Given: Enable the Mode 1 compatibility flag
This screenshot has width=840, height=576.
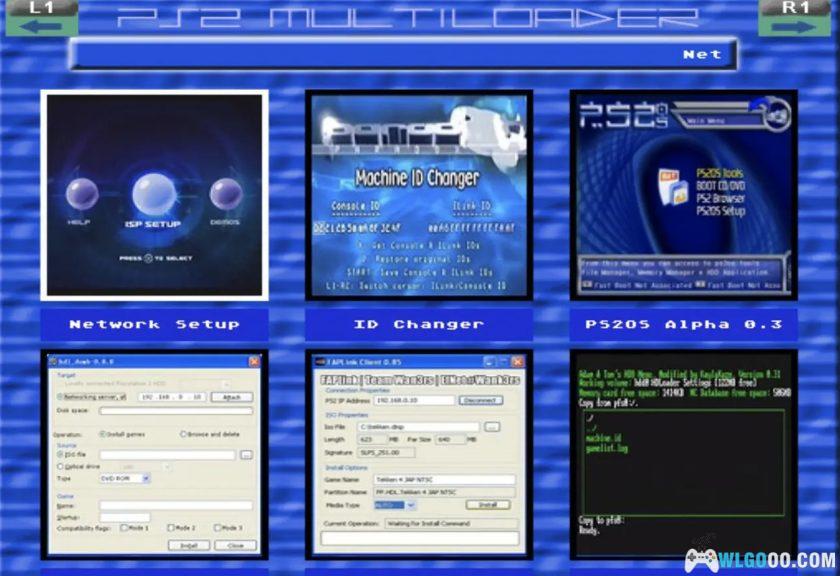Looking at the screenshot, I should pos(125,528).
